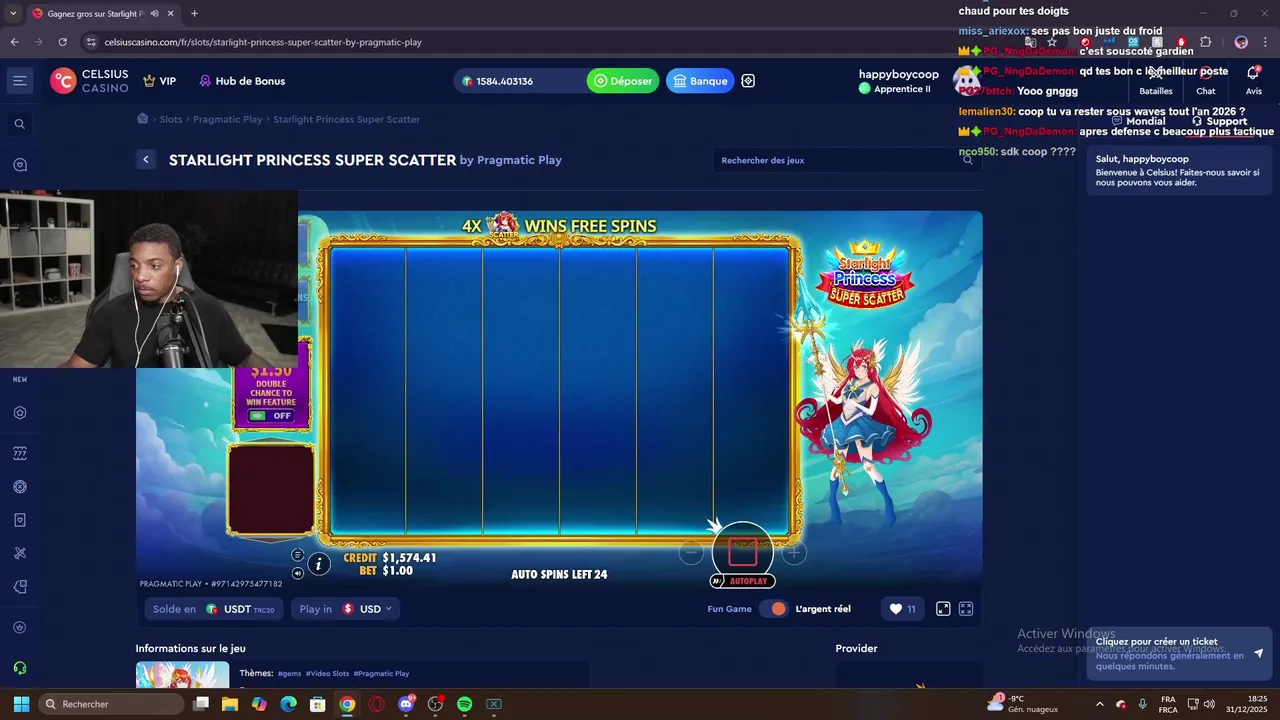Expand the Chrome tab search chevron

click(x=12, y=14)
